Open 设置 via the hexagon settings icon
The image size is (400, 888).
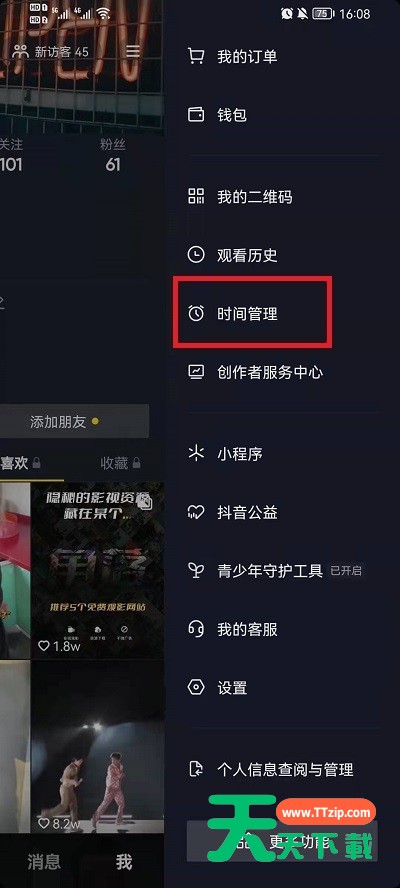coord(196,688)
